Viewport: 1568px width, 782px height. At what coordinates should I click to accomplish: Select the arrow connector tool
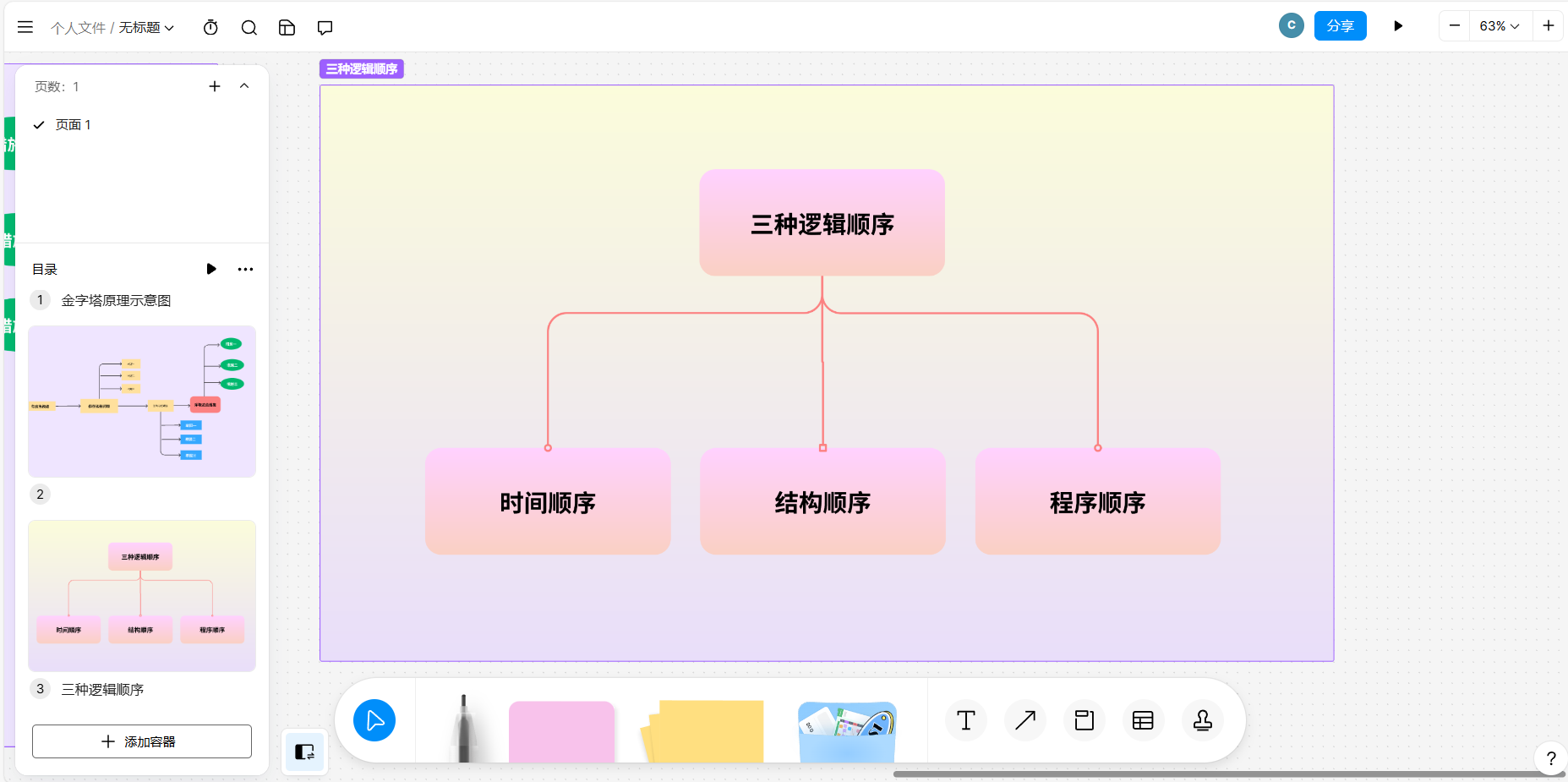(1024, 720)
